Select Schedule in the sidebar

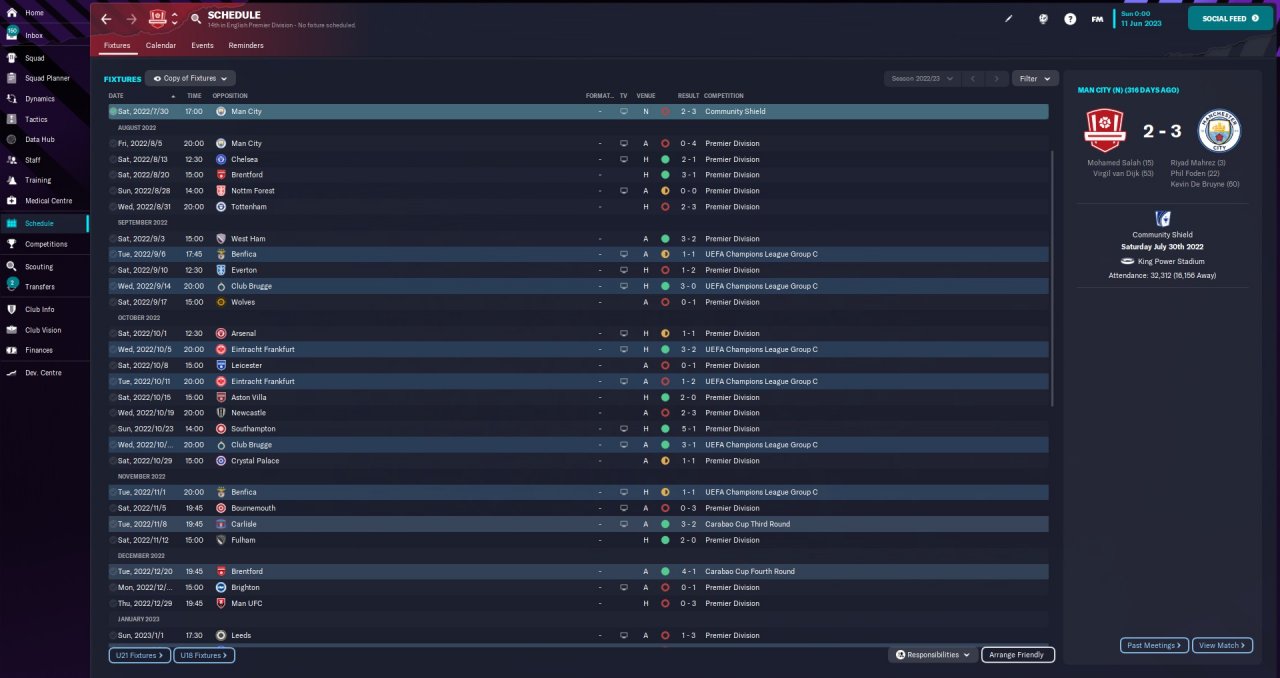(44, 224)
